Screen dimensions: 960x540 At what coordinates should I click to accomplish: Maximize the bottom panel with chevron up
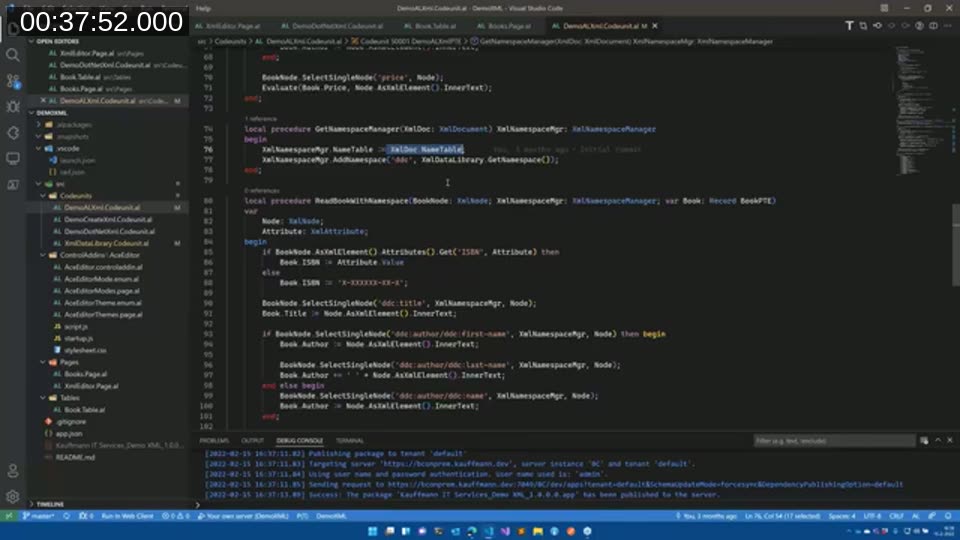coord(938,440)
